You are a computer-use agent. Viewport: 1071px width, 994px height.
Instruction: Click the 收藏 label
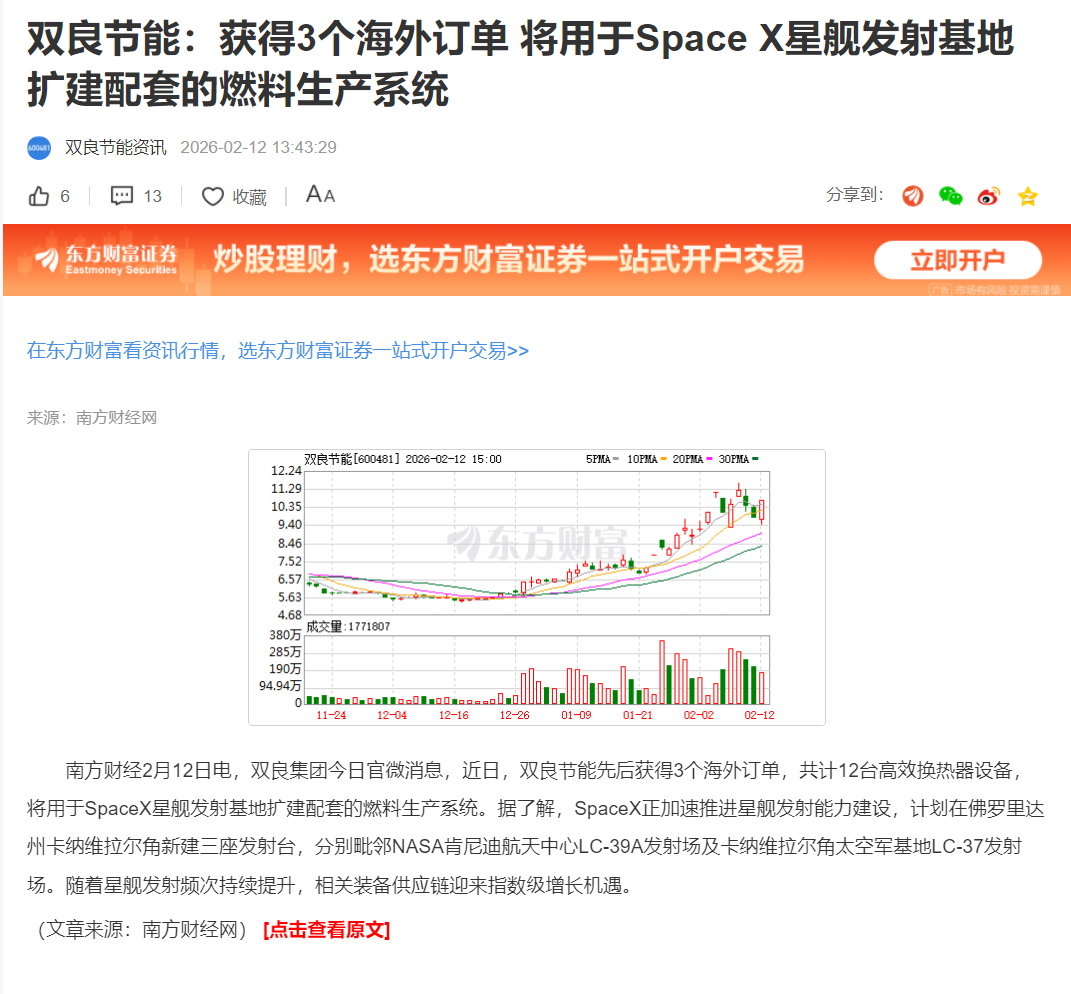pos(249,197)
